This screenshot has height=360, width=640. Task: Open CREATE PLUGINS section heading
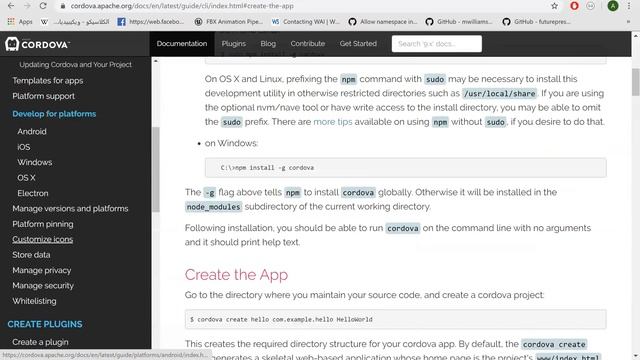45,324
